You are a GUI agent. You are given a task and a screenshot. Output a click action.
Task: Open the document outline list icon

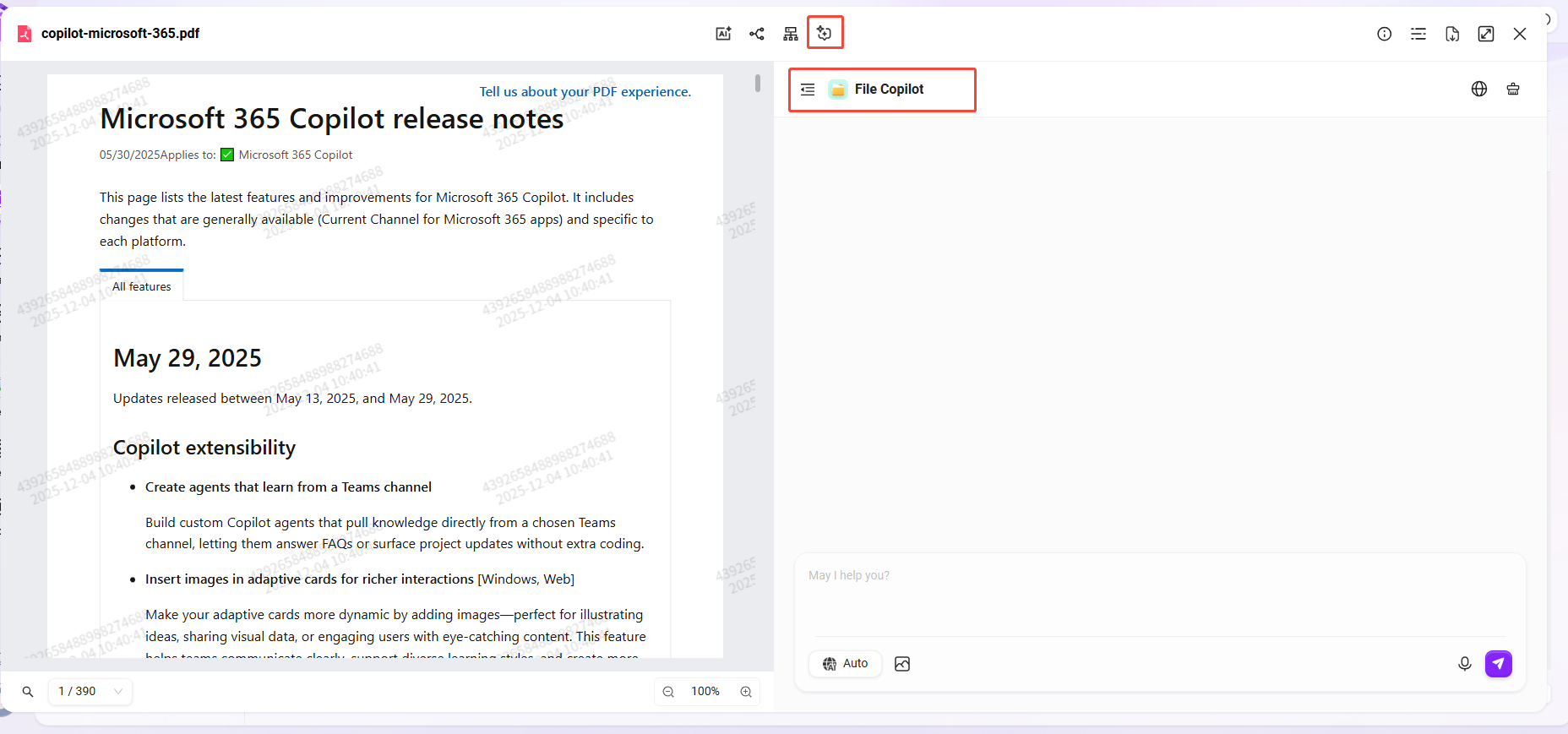click(1418, 34)
